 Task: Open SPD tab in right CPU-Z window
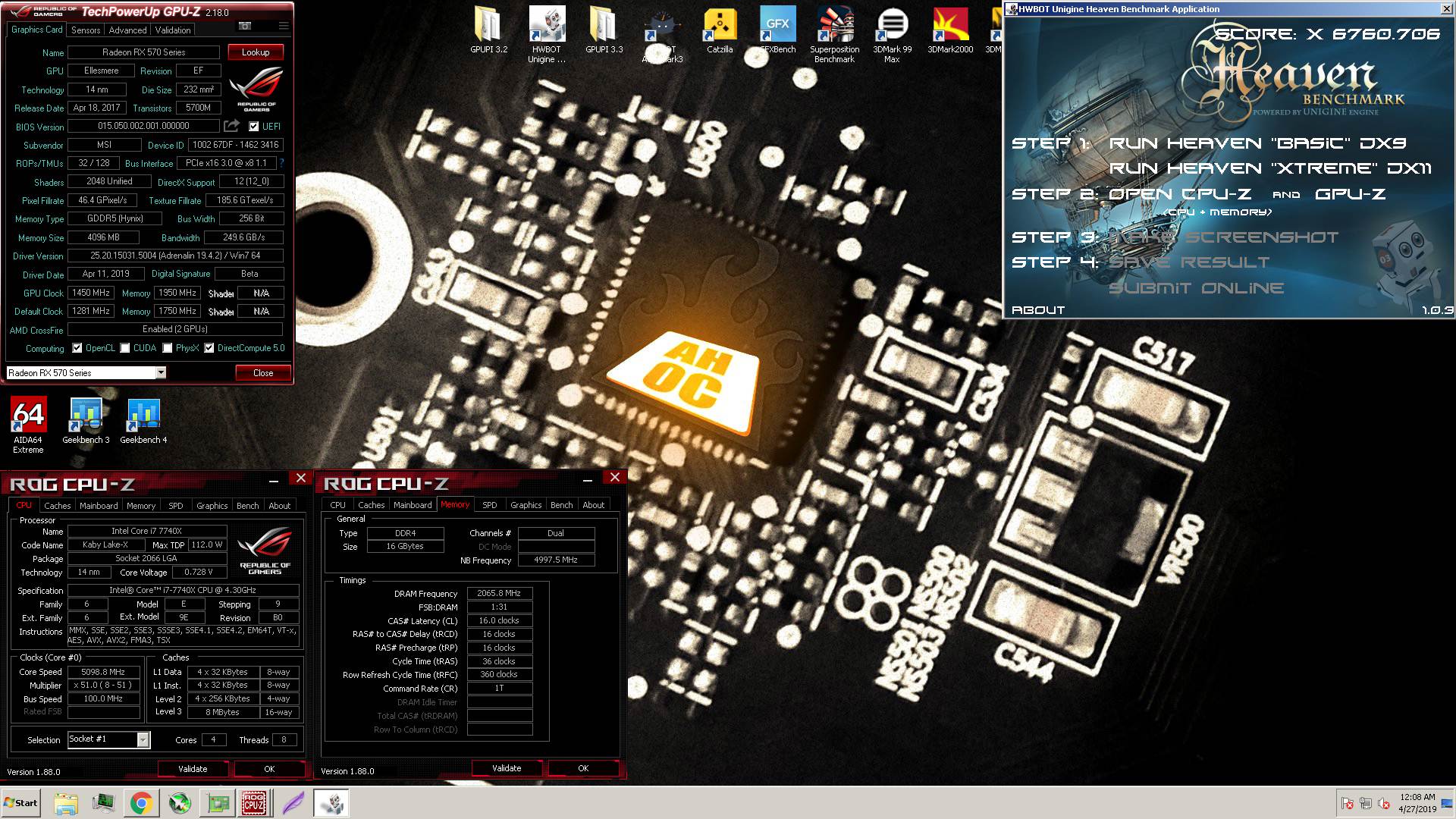[490, 505]
